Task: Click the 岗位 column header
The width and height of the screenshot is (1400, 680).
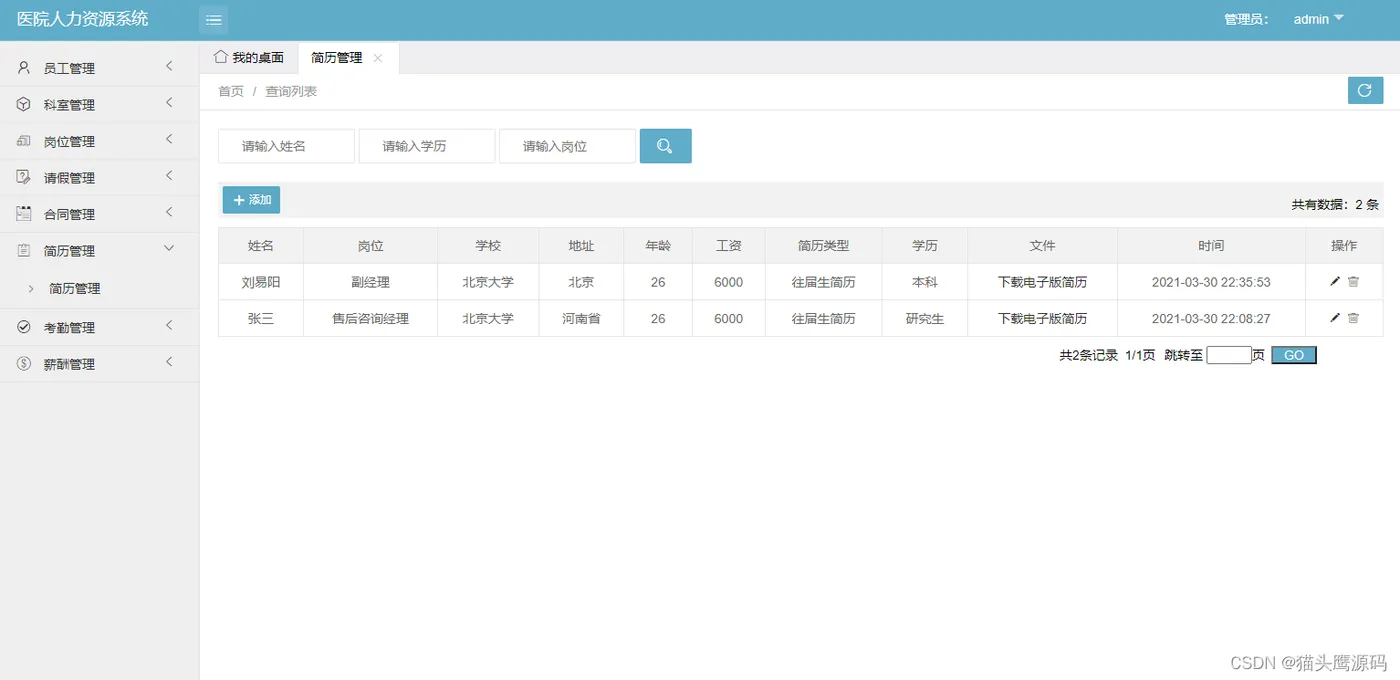Action: [x=370, y=245]
